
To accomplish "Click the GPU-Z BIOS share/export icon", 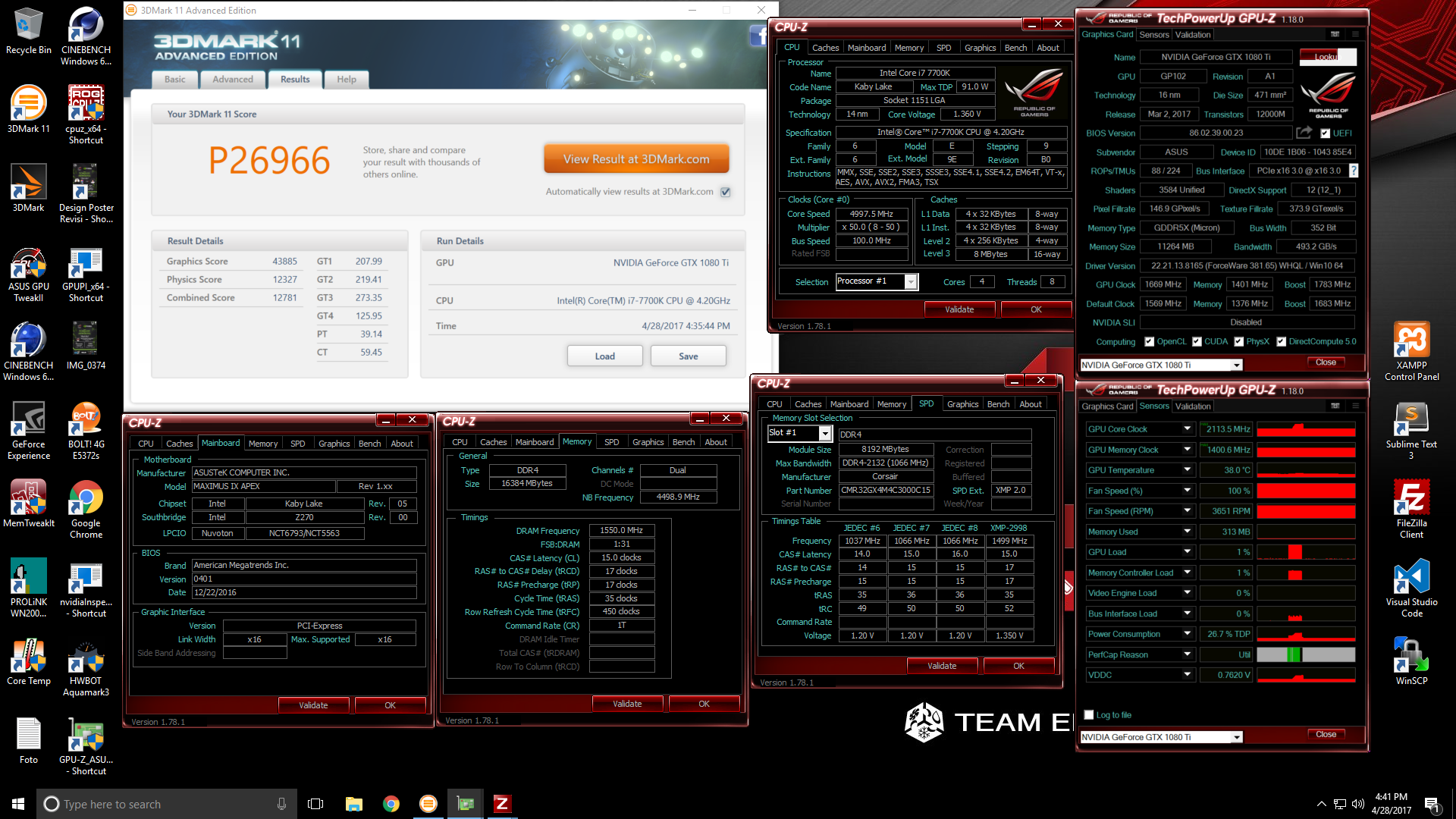I will (1304, 133).
